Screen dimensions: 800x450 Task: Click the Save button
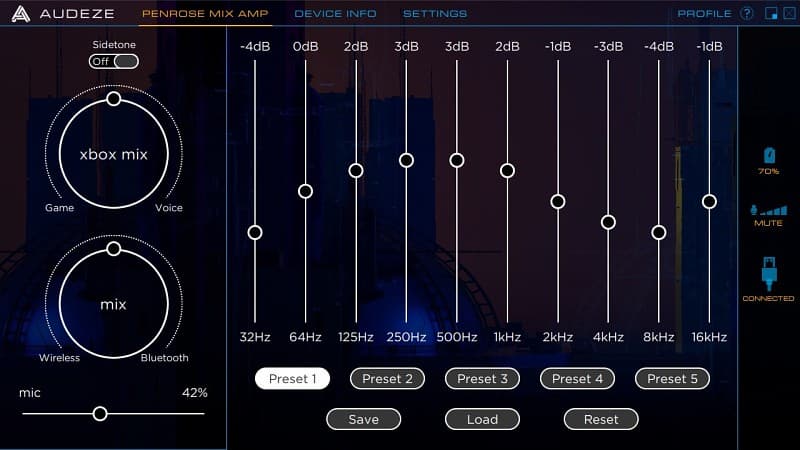coord(363,419)
